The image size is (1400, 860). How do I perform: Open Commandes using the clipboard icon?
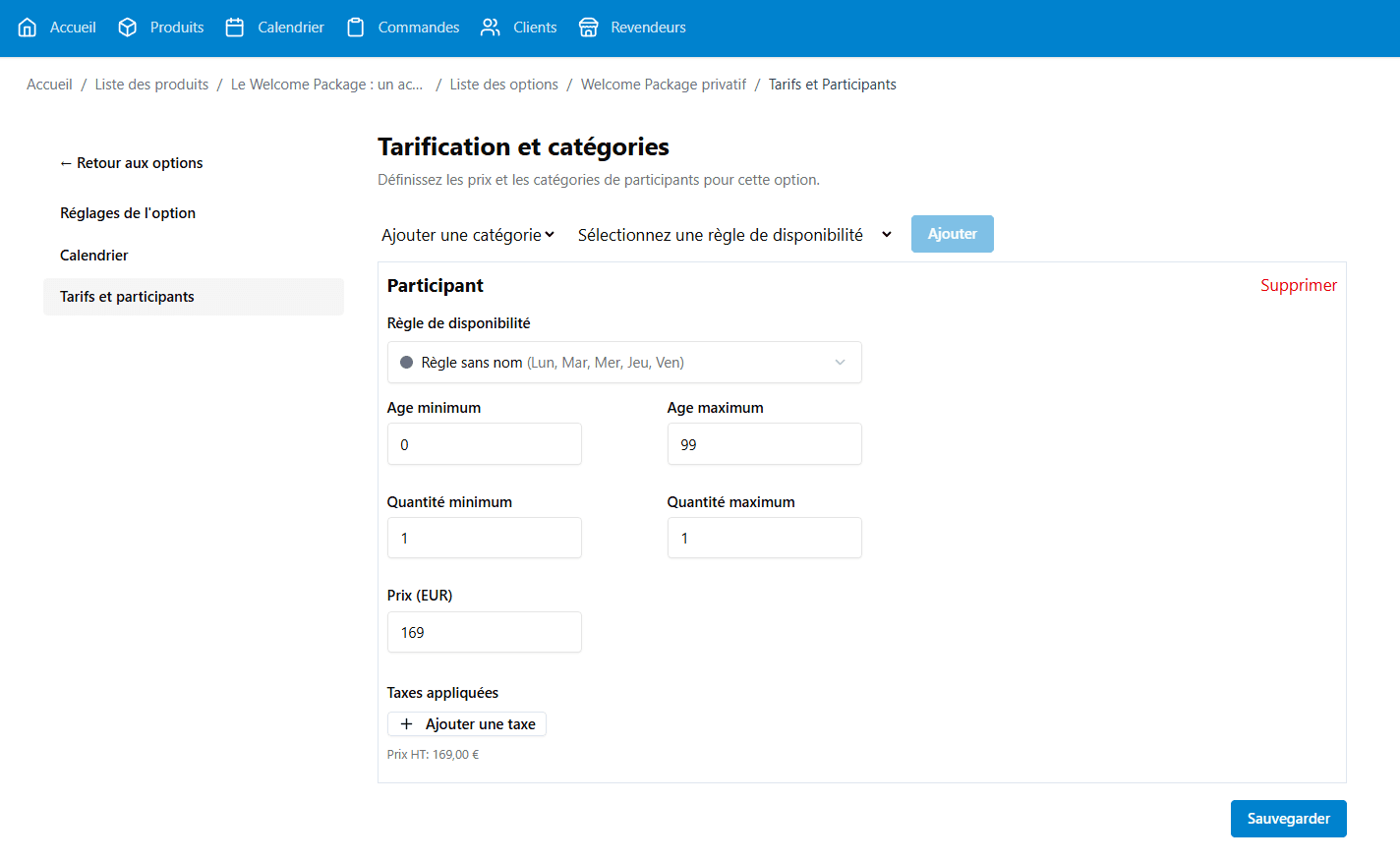(354, 27)
